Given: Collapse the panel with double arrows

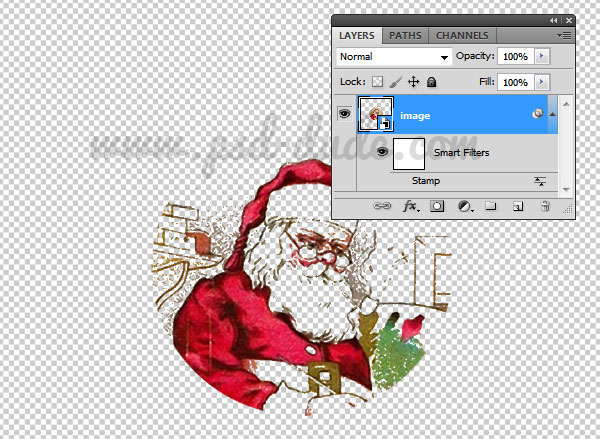Looking at the screenshot, I should tap(554, 21).
